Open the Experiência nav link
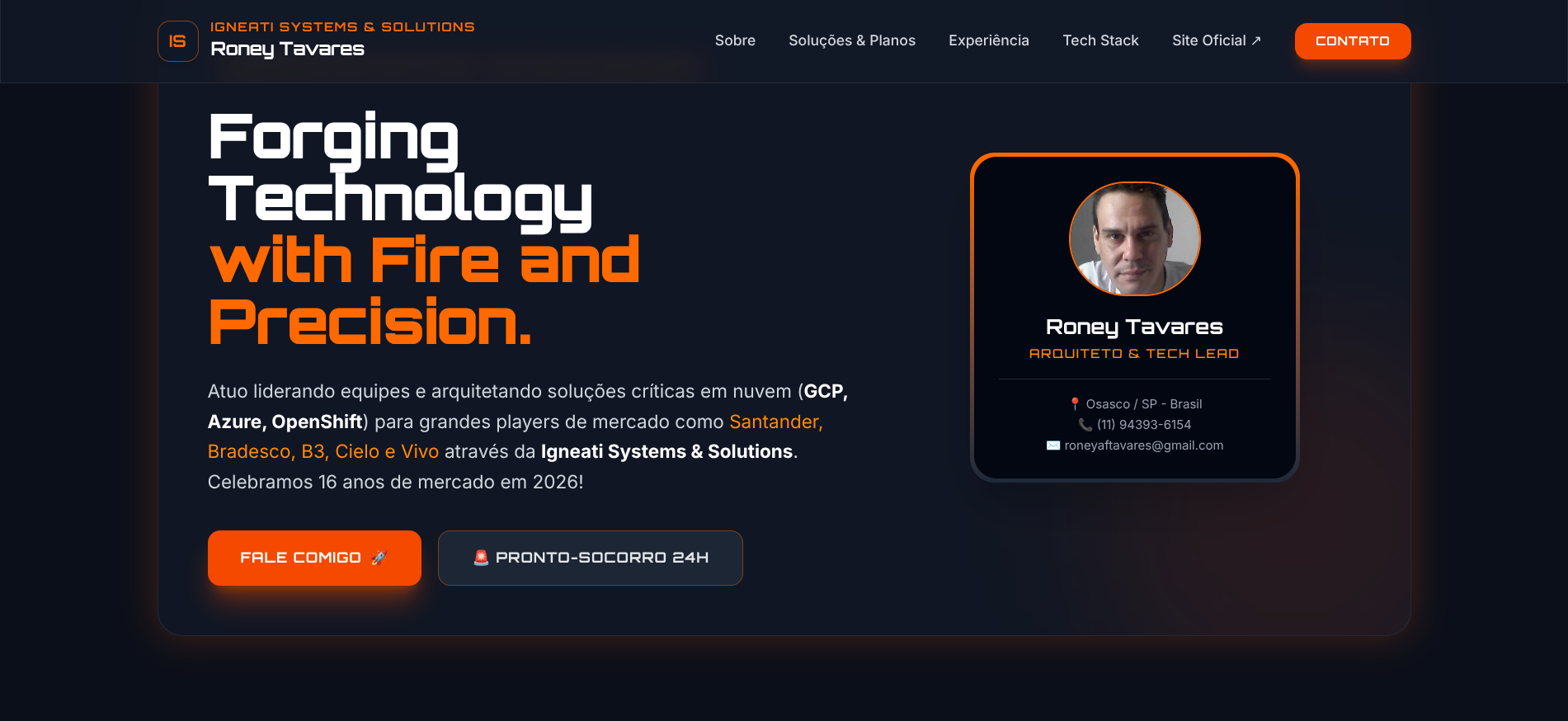Viewport: 1568px width, 721px height. pos(989,40)
